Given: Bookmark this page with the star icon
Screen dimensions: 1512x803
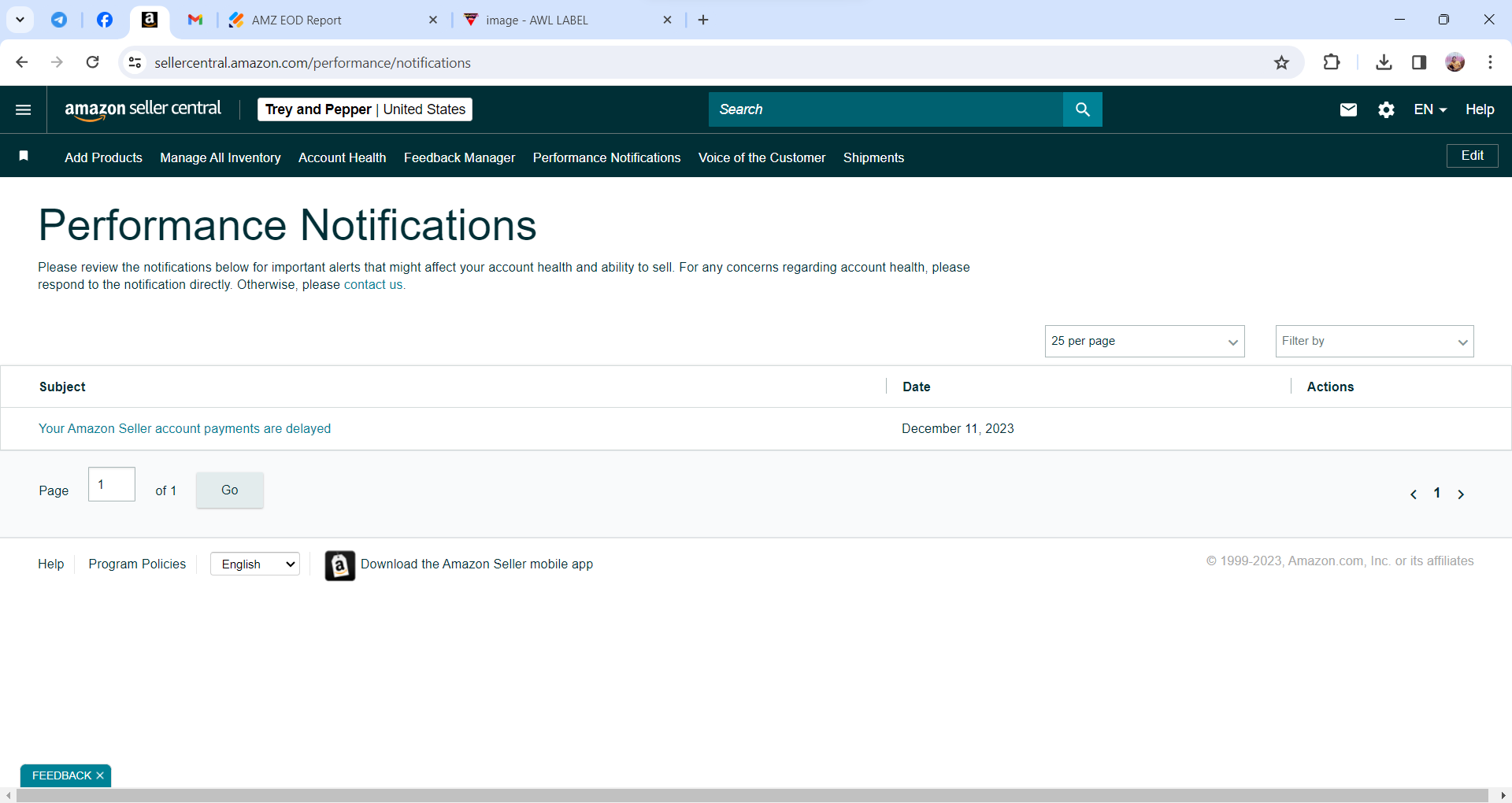Looking at the screenshot, I should point(1282,62).
